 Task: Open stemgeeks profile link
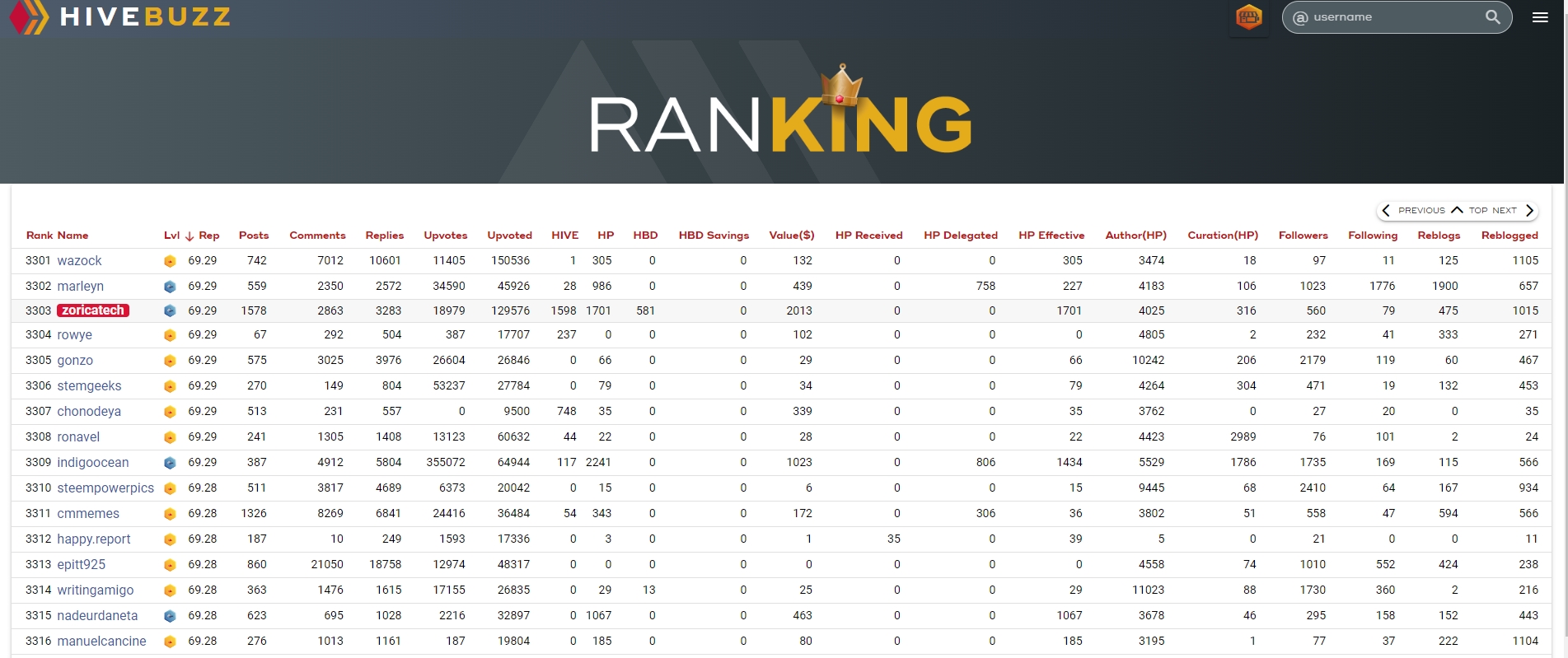coord(89,386)
